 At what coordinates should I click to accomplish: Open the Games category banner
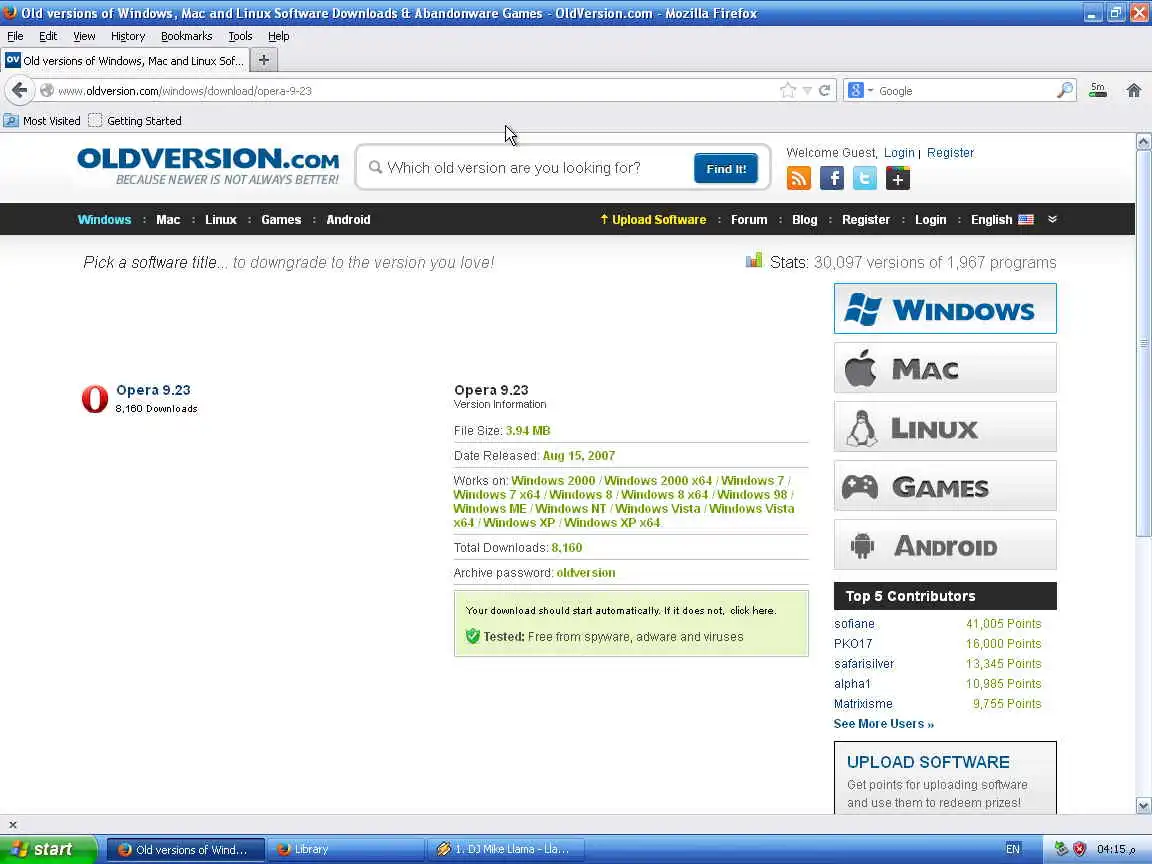[945, 486]
